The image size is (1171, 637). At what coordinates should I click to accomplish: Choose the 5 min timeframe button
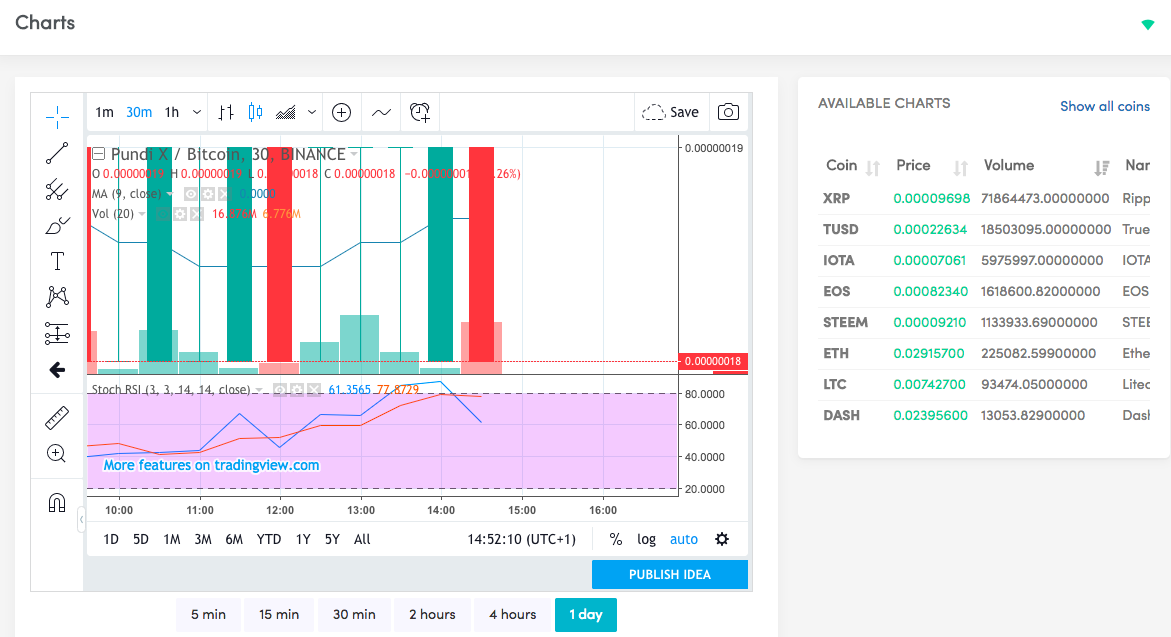click(208, 615)
